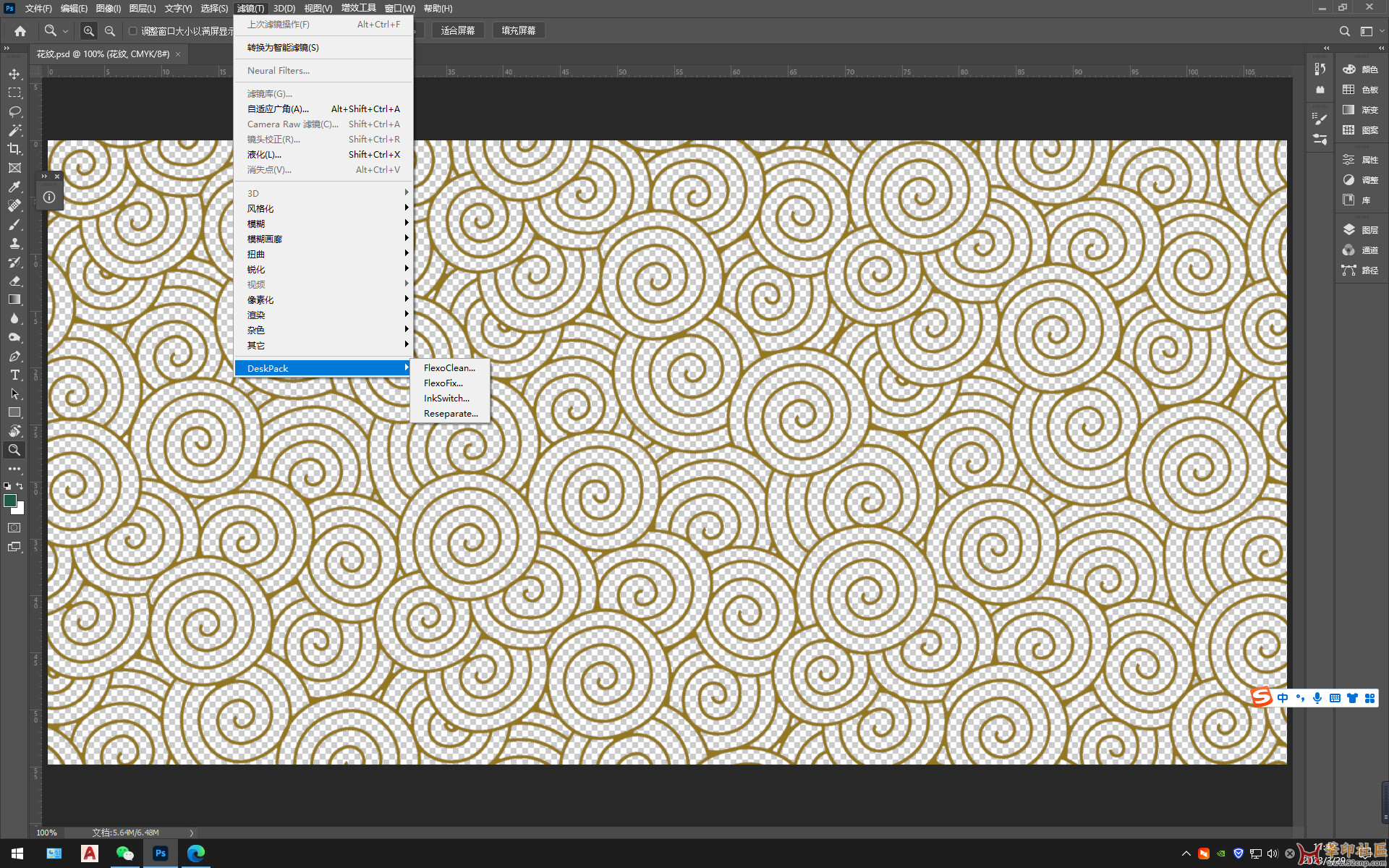Open the Swatches panel icon
The image size is (1389, 868).
click(1348, 90)
